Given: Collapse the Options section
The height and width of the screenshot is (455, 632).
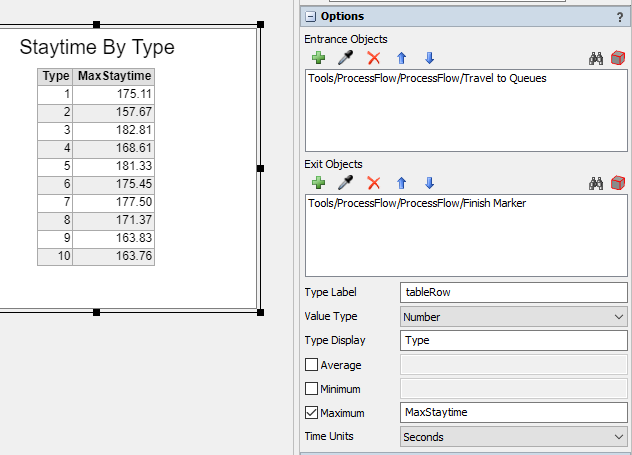Looking at the screenshot, I should pyautogui.click(x=310, y=16).
